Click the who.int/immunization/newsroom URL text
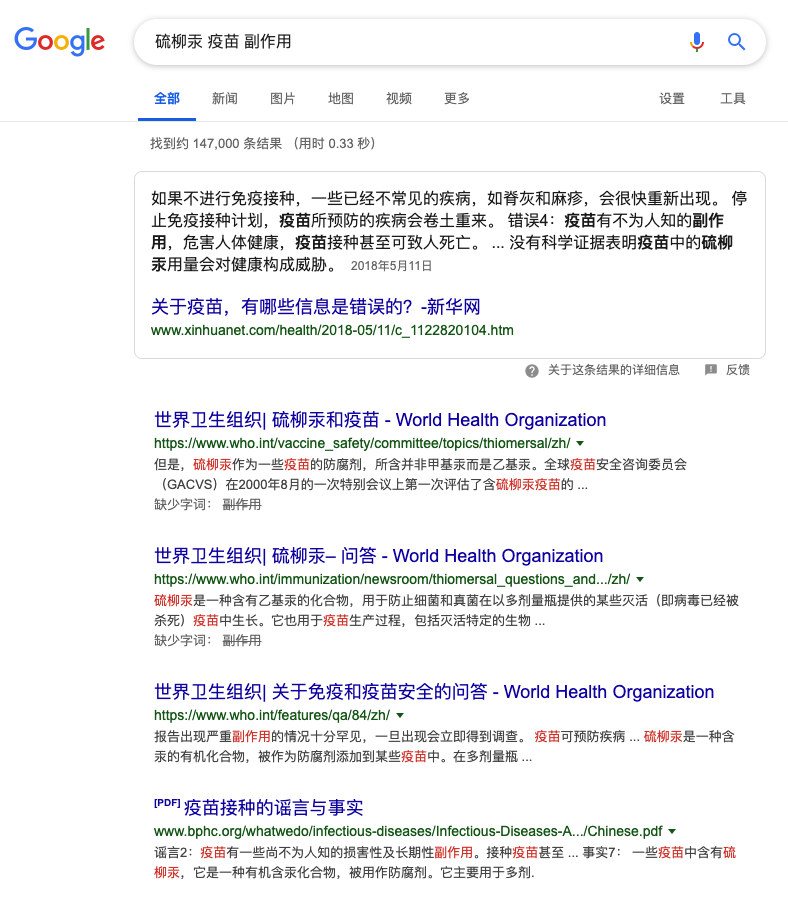 pyautogui.click(x=392, y=579)
